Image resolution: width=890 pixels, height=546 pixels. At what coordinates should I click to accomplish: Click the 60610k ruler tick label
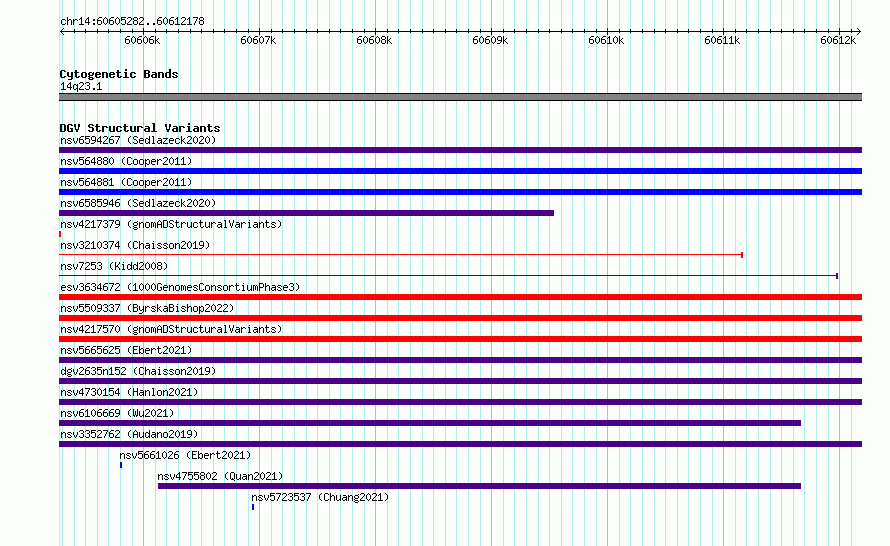[606, 40]
